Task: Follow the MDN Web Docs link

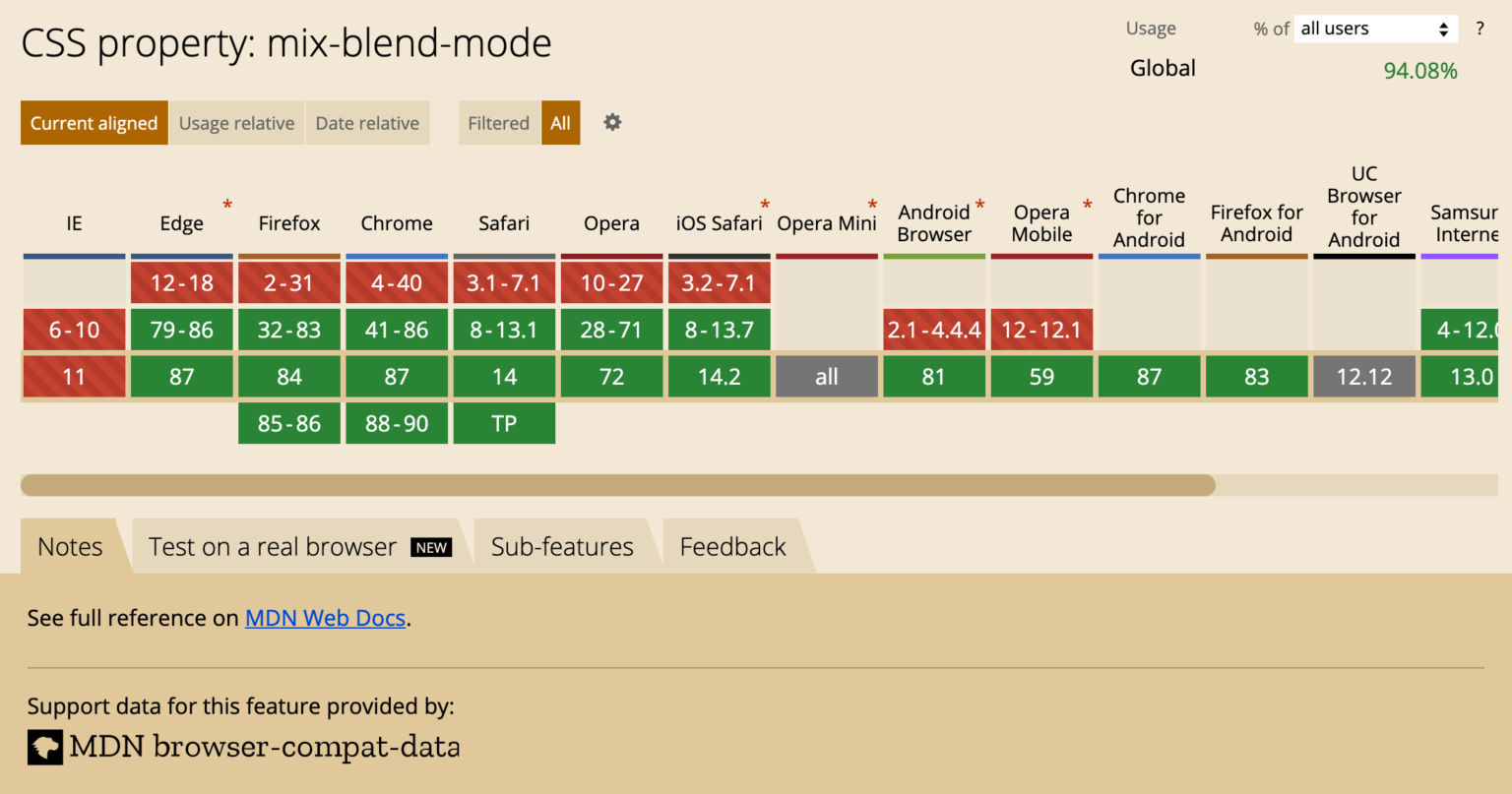Action: point(325,618)
